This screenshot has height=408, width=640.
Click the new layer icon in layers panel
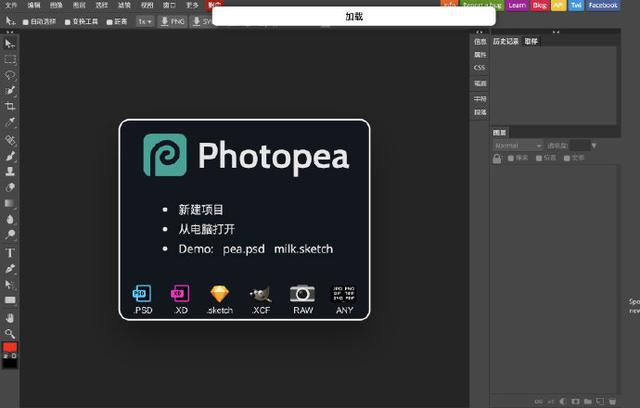click(600, 401)
